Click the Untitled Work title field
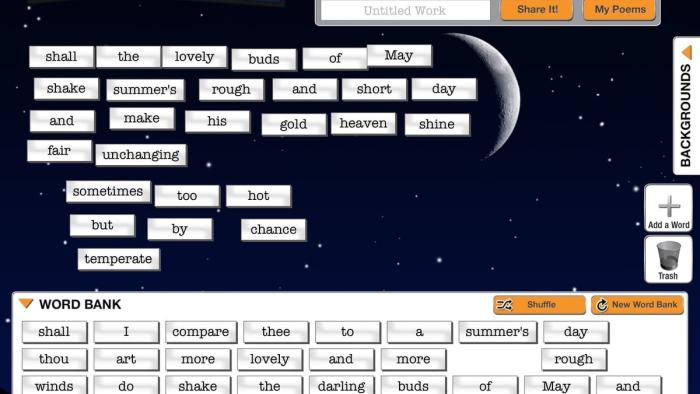Viewport: 700px width, 394px height. [405, 10]
